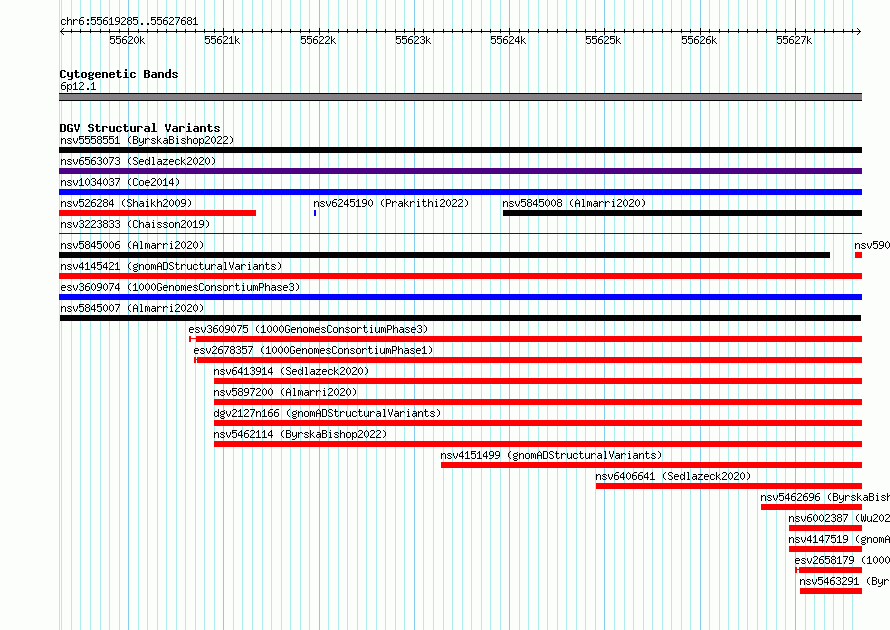Open nsv1034037 (Coe2014) variant label
This screenshot has height=630, width=890.
click(x=120, y=182)
